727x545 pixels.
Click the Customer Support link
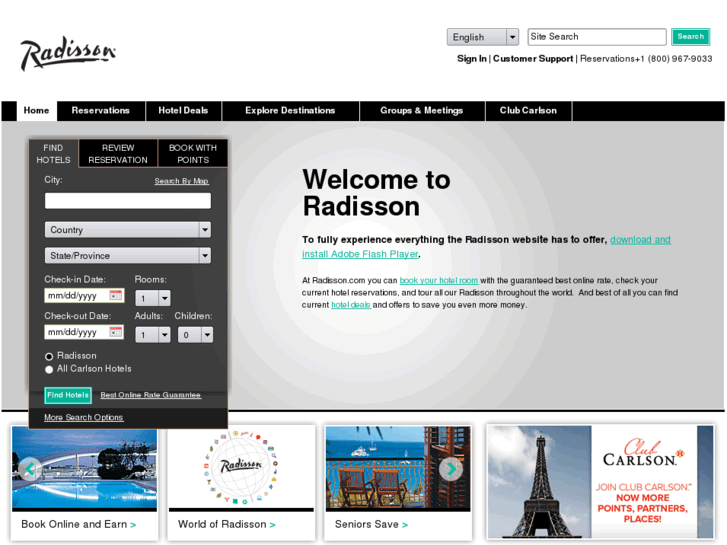point(533,59)
